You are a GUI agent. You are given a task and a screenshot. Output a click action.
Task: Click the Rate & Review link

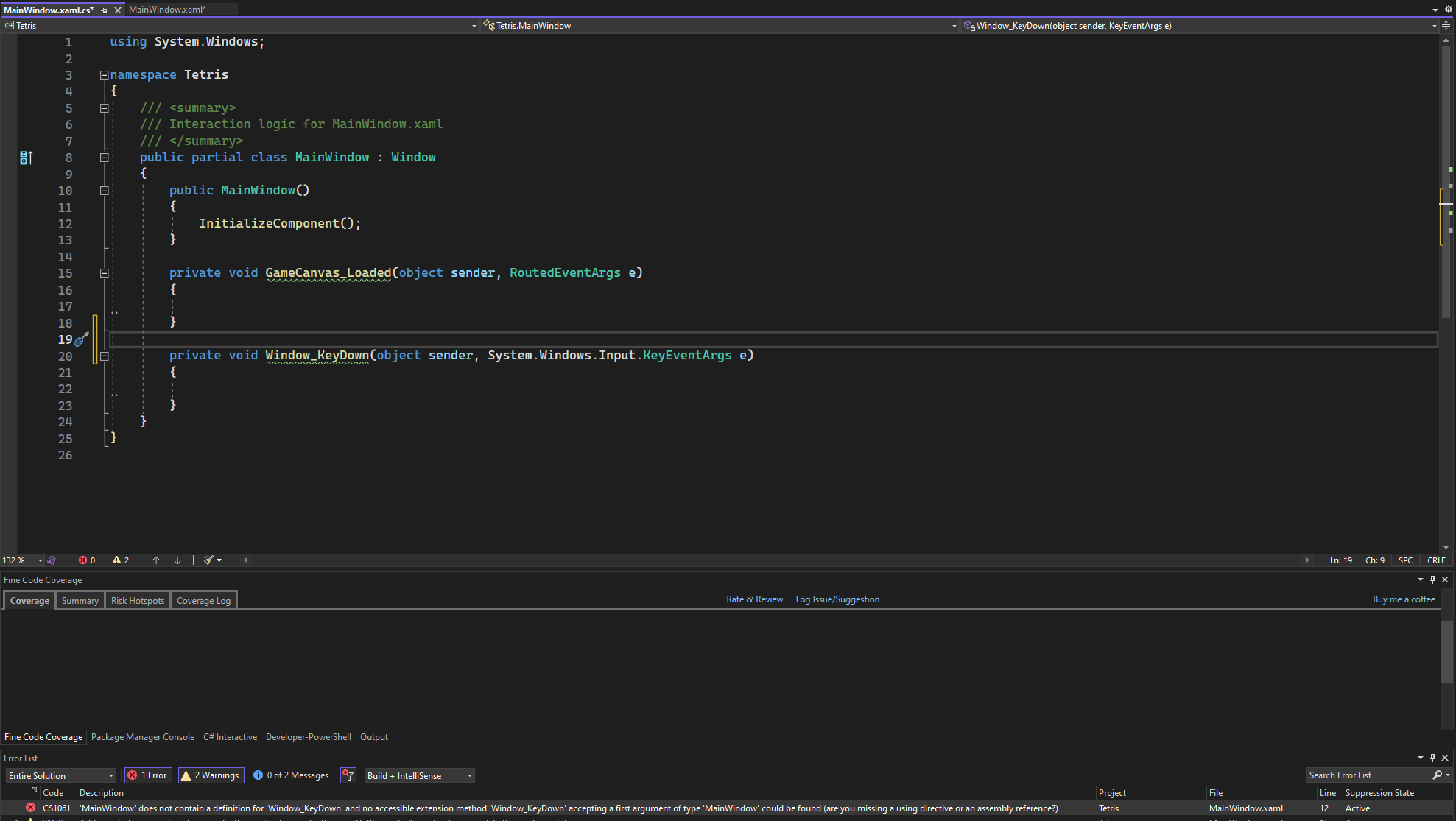tap(754, 599)
